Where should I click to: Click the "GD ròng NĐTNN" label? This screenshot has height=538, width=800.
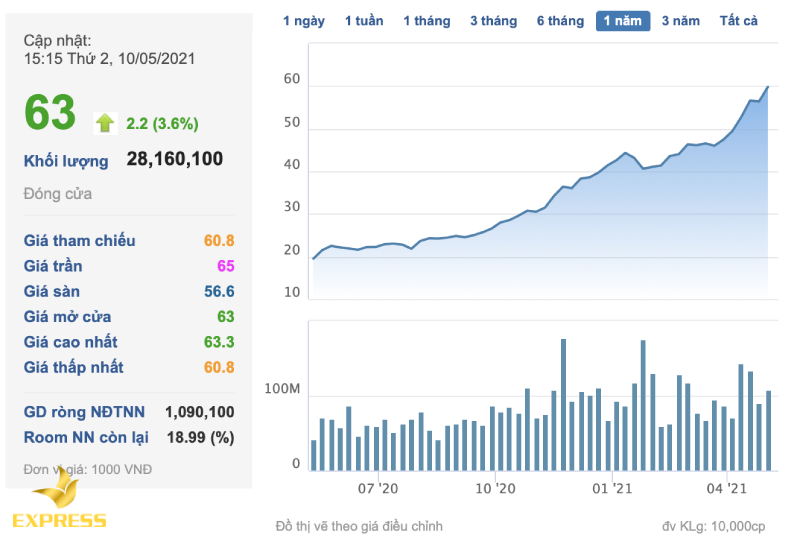(84, 412)
